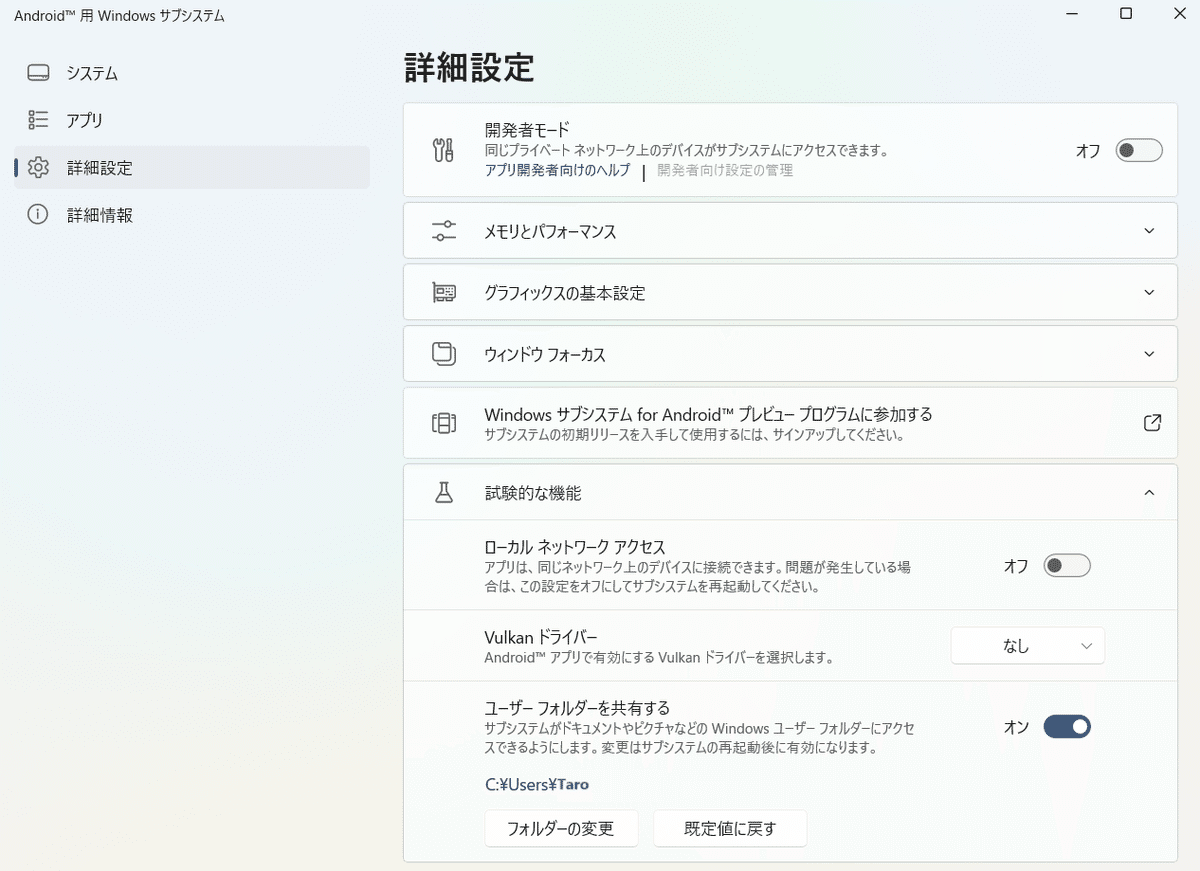Click ユーザー フォルダーを共有する title
The image size is (1200, 871).
(x=577, y=708)
